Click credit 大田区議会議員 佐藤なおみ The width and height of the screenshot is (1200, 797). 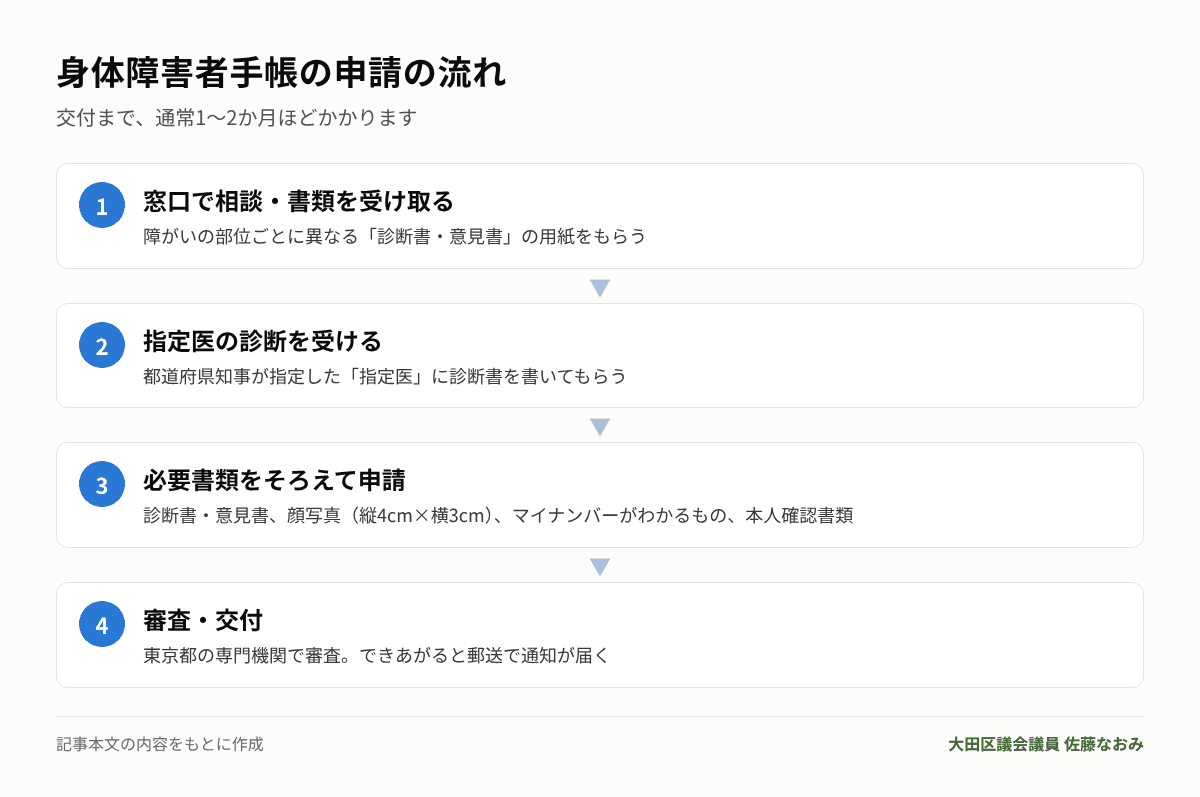(1046, 744)
